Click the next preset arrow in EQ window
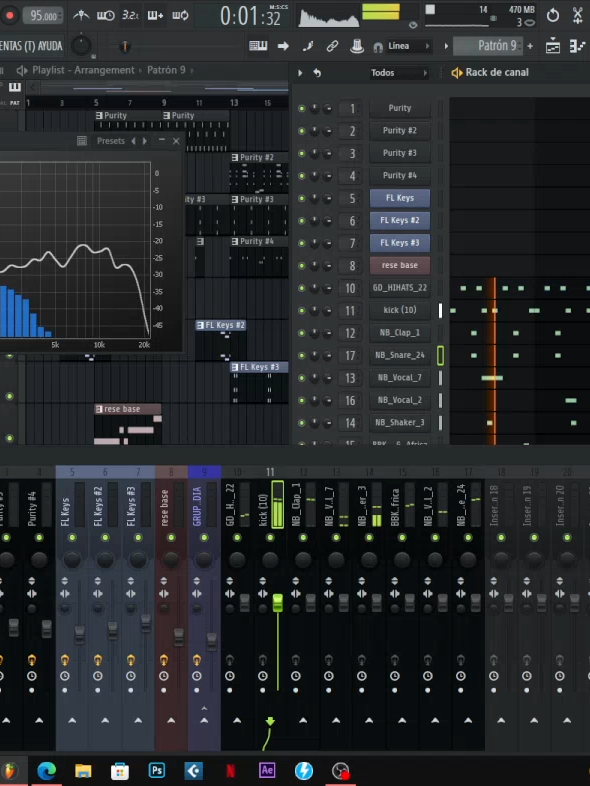590x786 pixels. click(145, 141)
